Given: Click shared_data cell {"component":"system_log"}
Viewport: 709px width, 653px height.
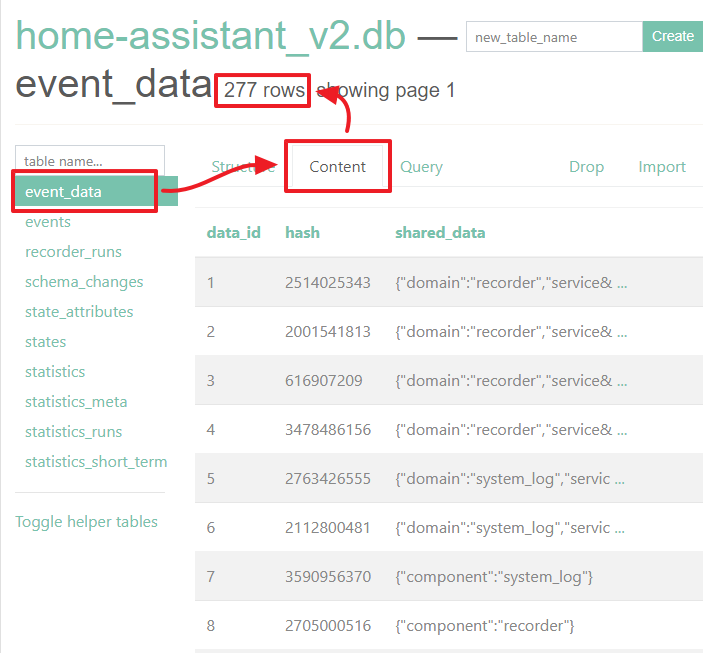Looking at the screenshot, I should click(494, 577).
